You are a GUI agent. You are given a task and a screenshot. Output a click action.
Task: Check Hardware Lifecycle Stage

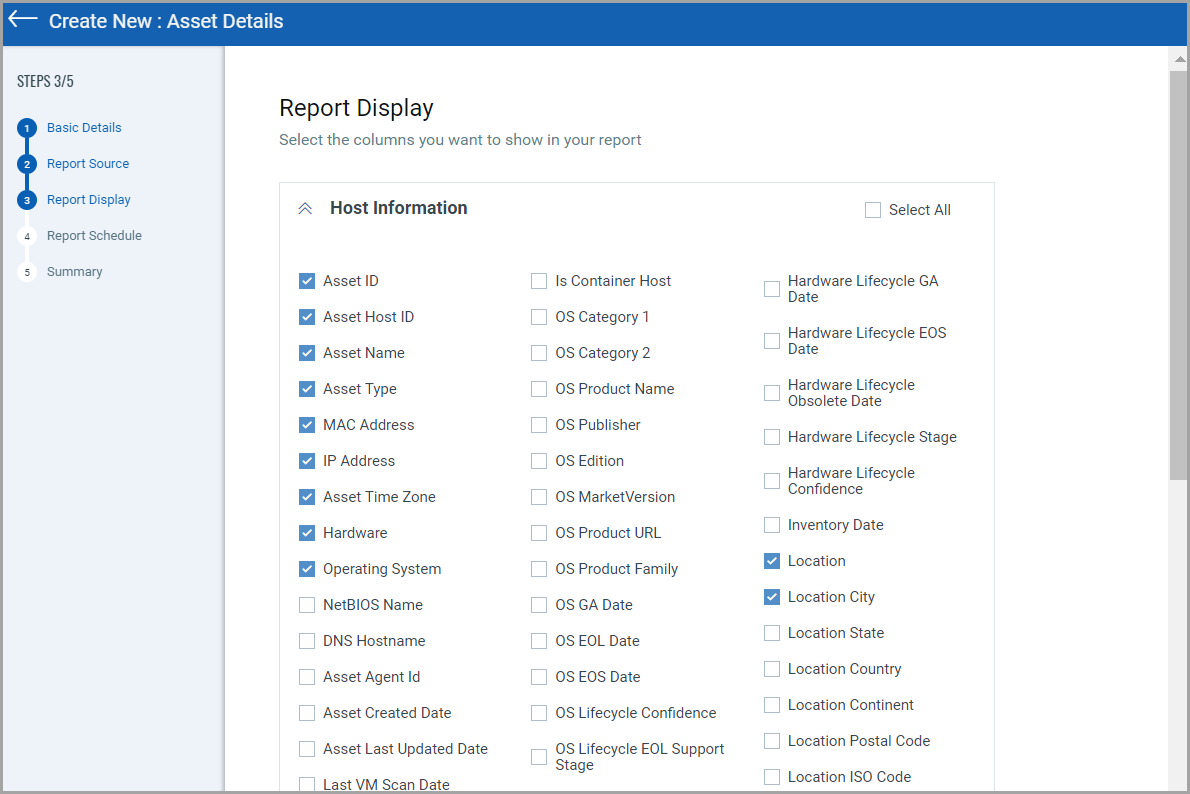pos(771,437)
